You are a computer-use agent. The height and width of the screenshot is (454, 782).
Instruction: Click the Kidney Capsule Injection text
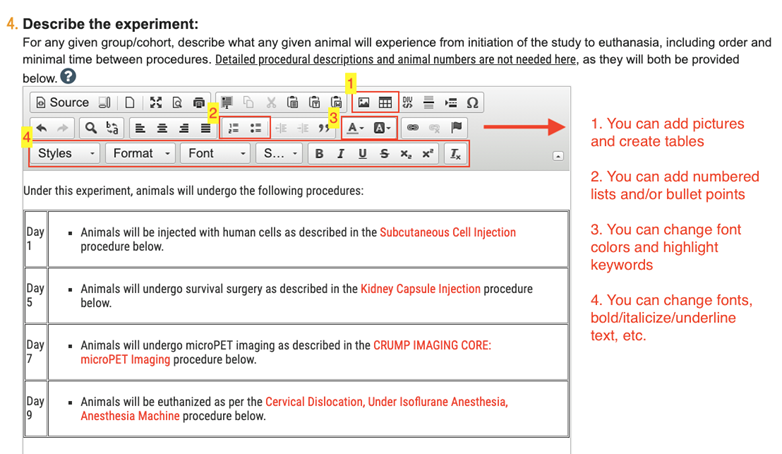(420, 289)
